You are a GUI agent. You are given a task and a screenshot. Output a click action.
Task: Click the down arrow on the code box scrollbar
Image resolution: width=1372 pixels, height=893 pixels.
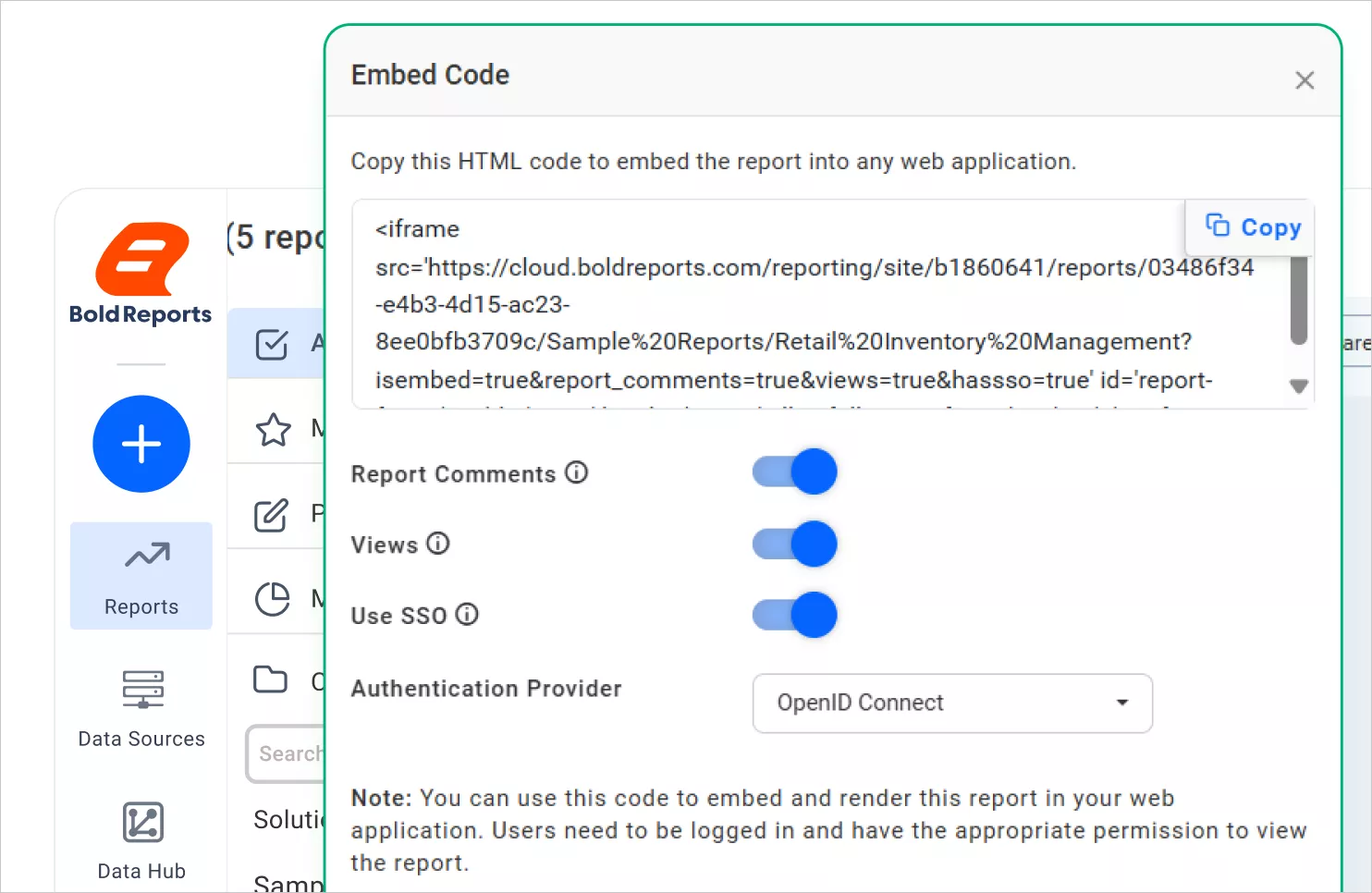1298,385
